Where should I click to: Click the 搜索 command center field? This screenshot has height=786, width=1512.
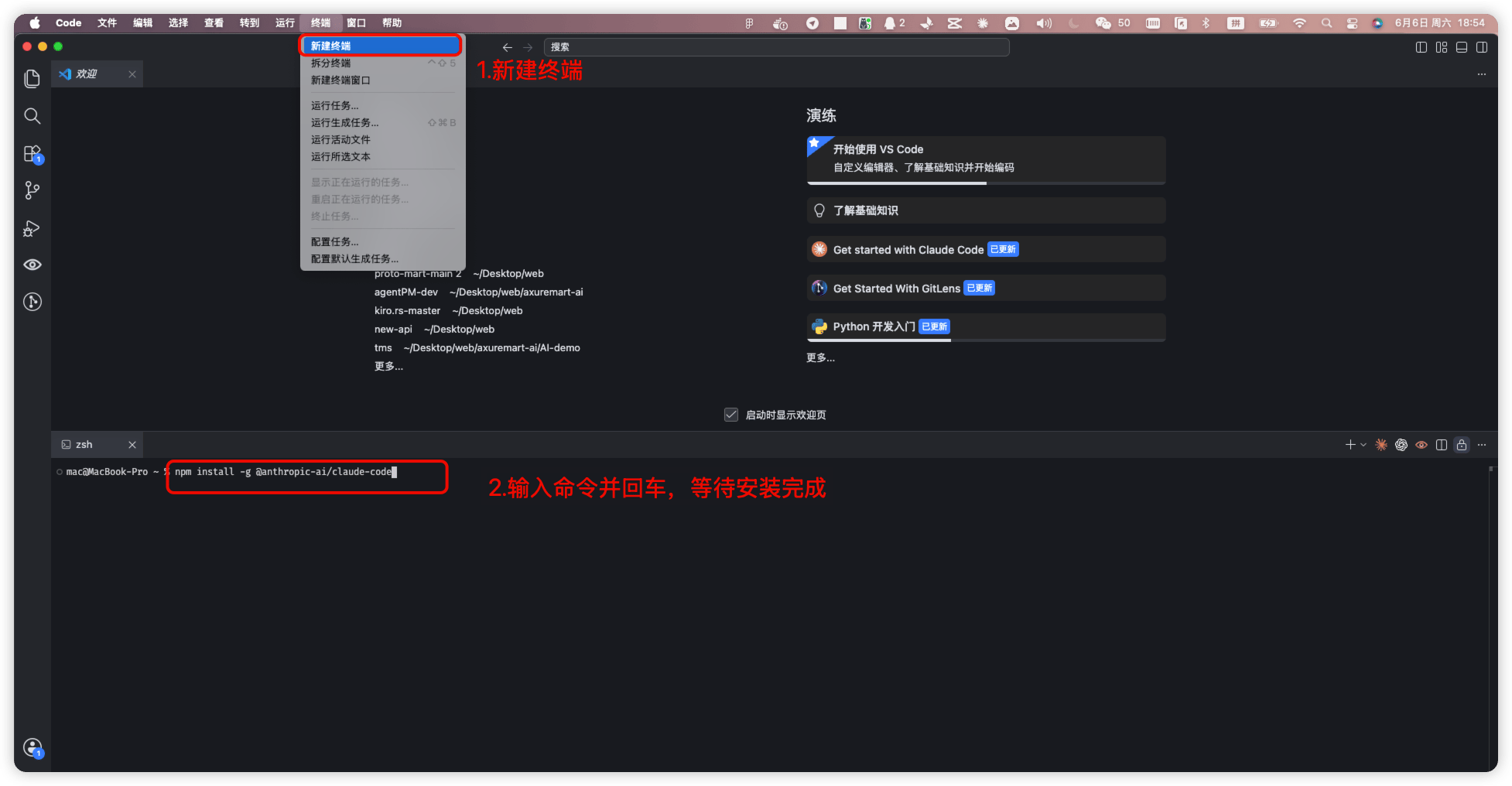(776, 47)
